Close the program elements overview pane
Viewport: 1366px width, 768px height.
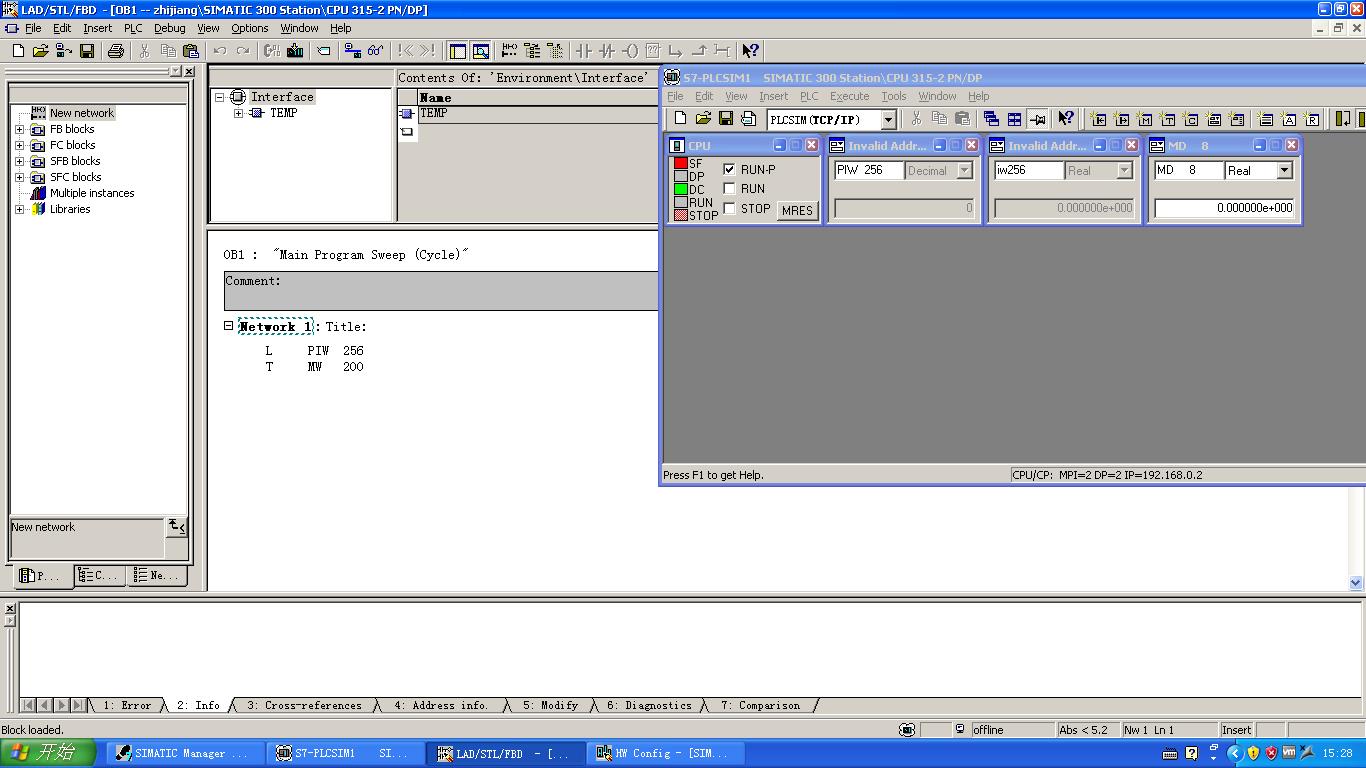coord(190,71)
